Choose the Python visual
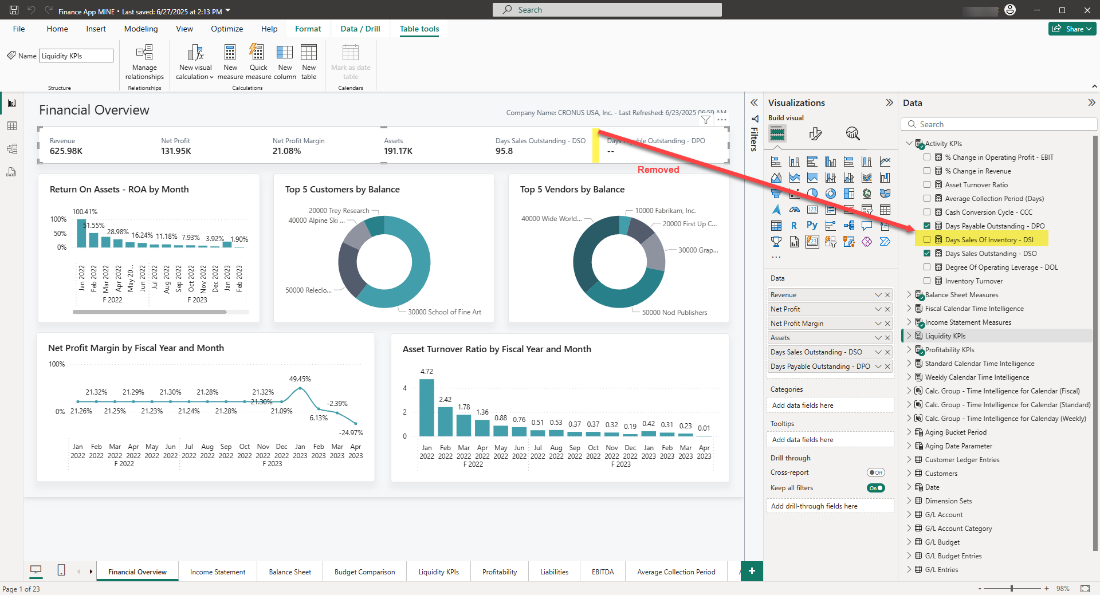This screenshot has width=1100, height=595. pos(812,225)
